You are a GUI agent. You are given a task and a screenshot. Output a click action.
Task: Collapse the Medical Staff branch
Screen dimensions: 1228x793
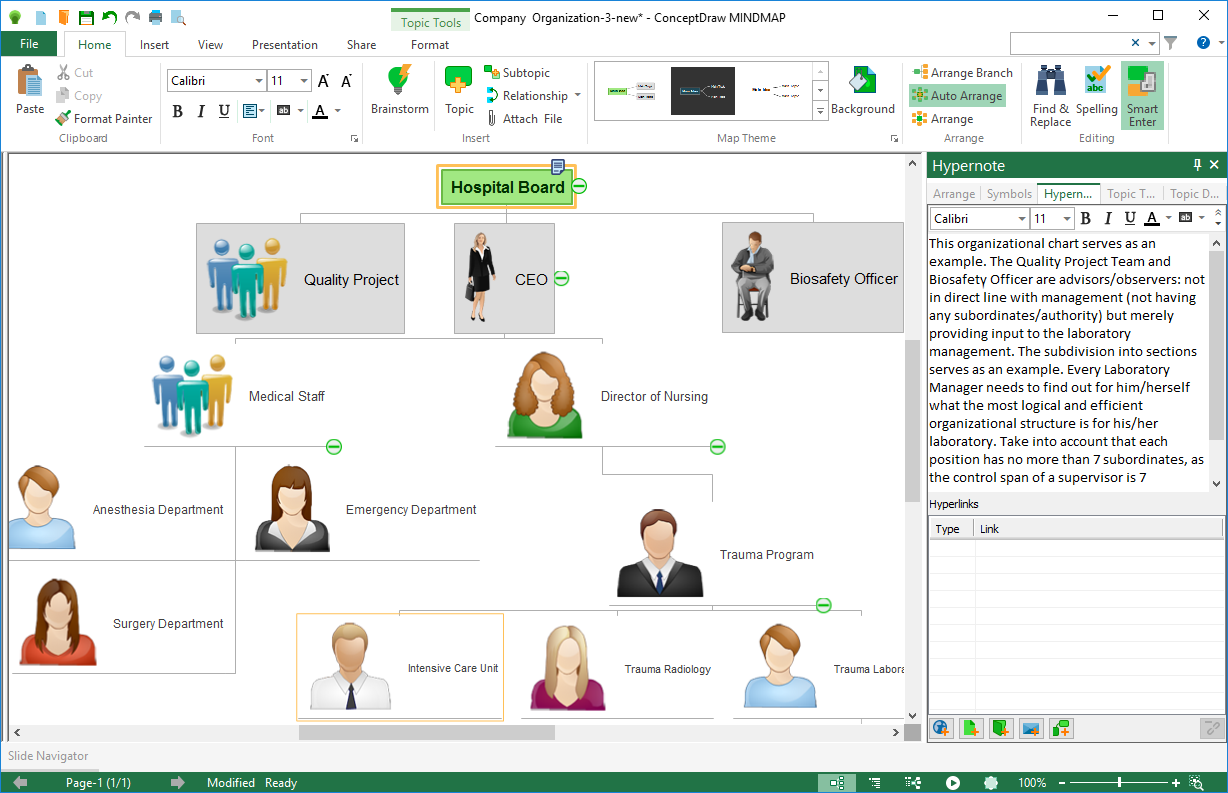pyautogui.click(x=334, y=446)
